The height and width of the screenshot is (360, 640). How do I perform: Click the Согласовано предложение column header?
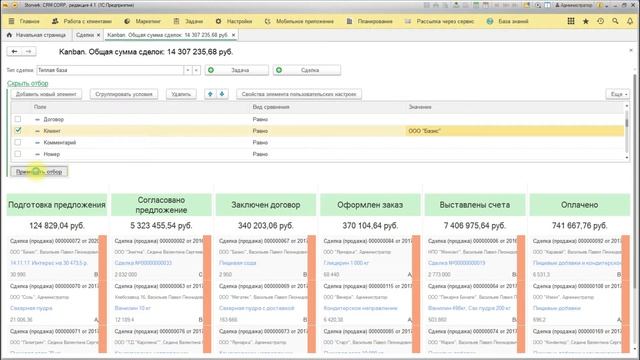[x=161, y=205]
